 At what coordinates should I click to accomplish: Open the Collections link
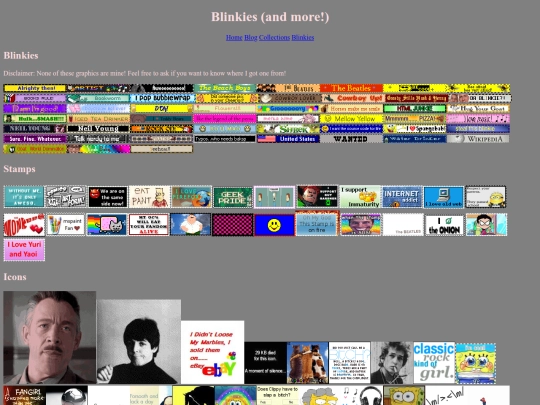274,38
